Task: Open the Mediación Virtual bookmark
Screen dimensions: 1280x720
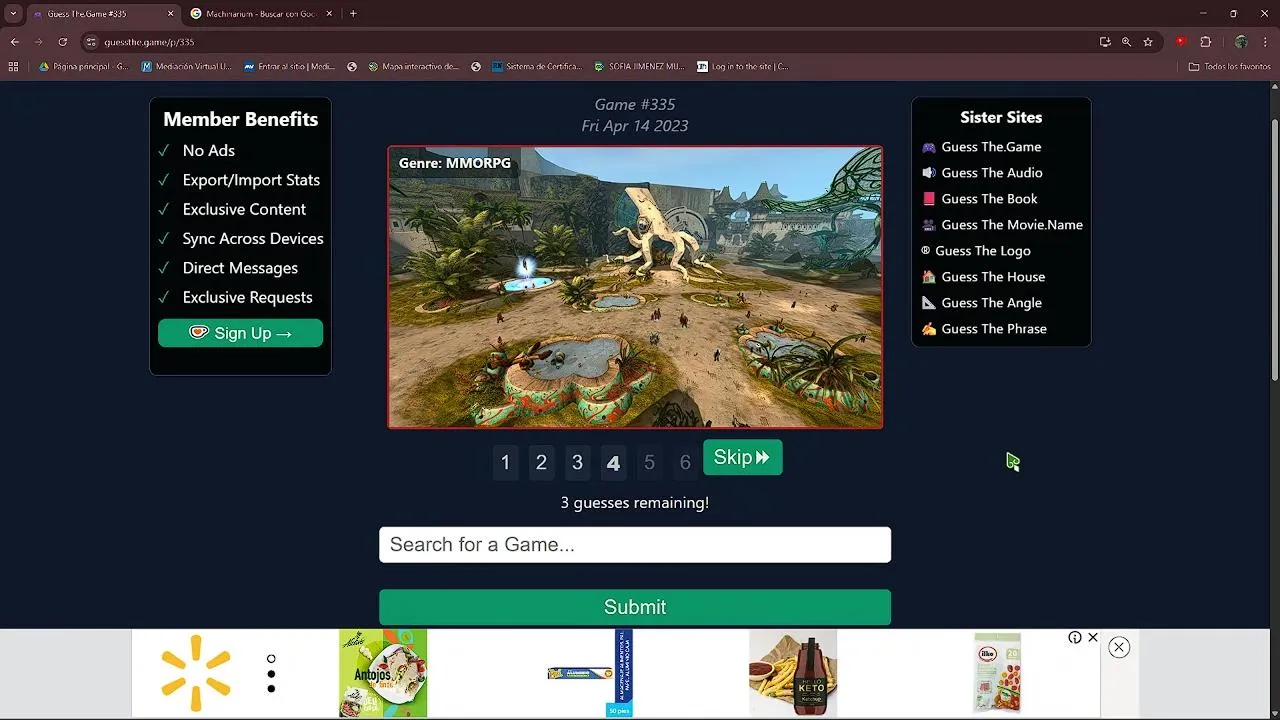Action: coord(186,67)
